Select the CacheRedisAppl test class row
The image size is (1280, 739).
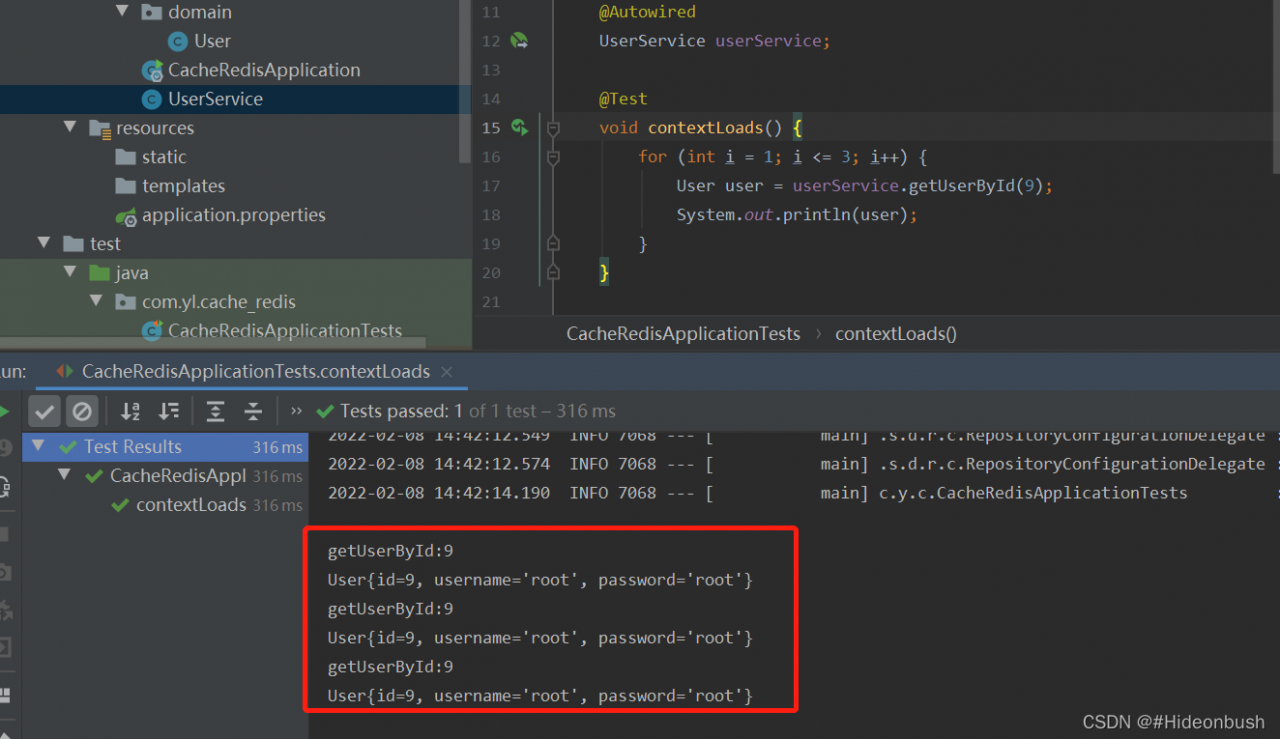click(165, 476)
